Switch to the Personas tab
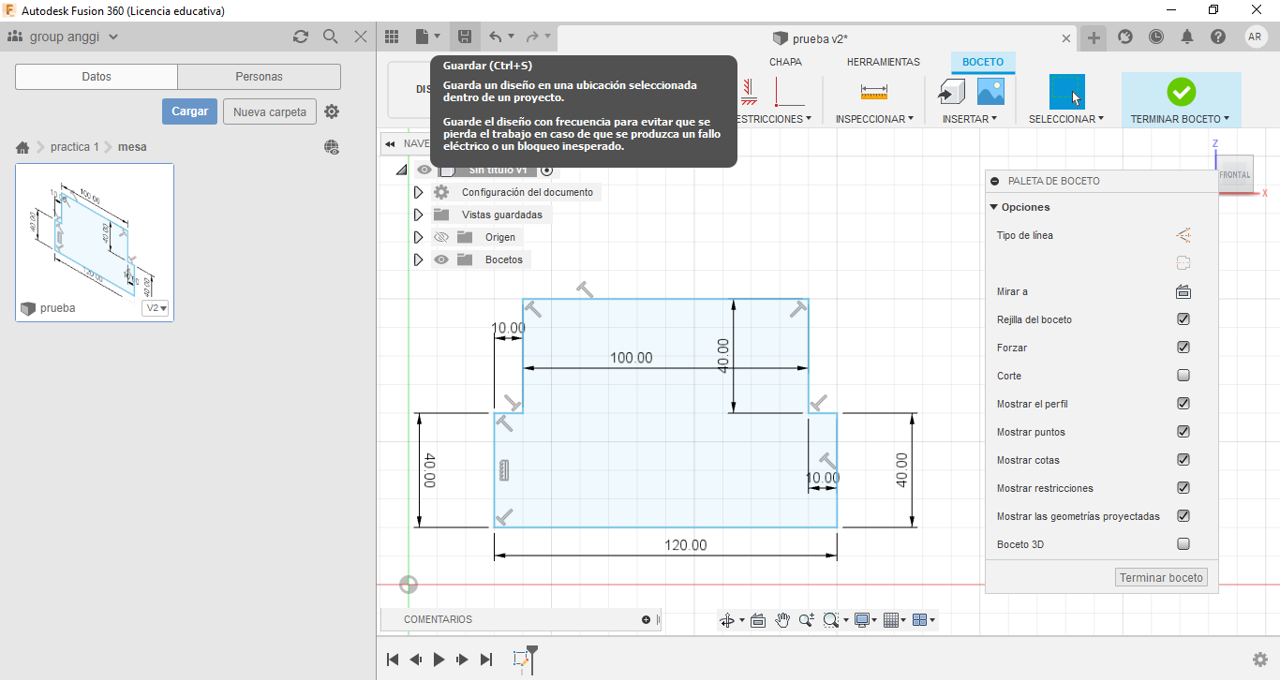The width and height of the screenshot is (1280, 680). 259,77
